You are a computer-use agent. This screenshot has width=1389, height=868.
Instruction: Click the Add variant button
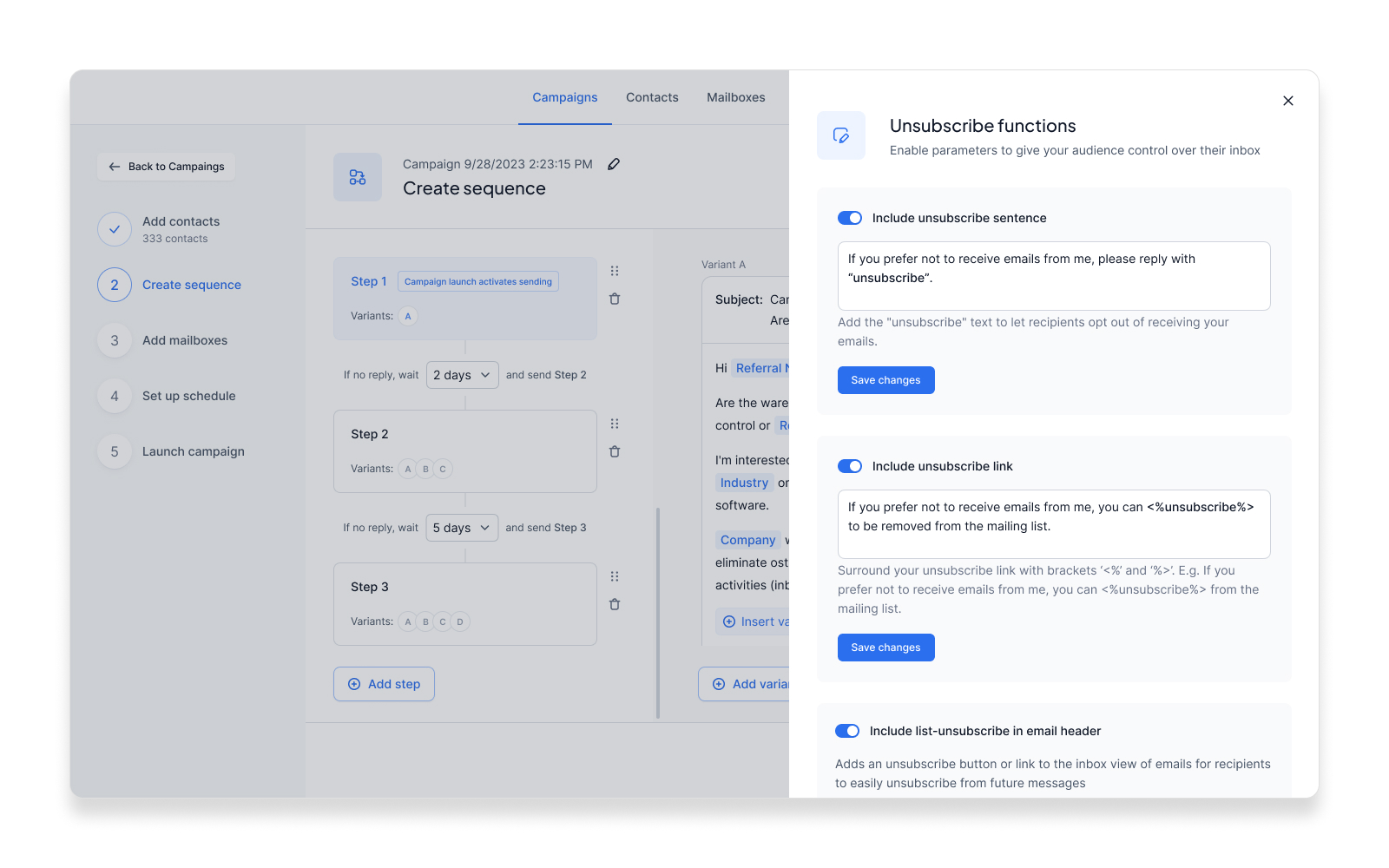tap(744, 684)
